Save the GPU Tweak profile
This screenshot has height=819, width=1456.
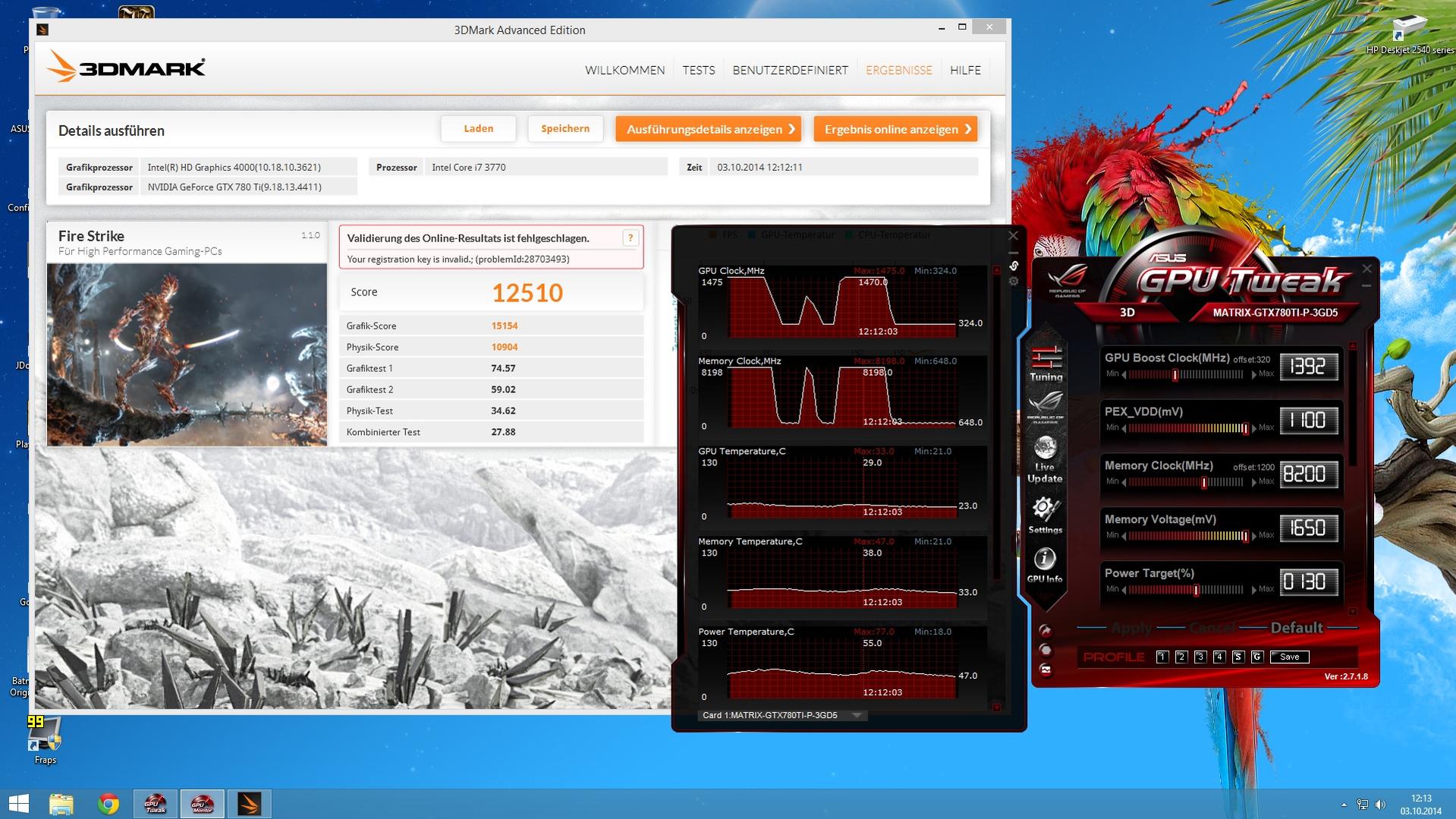tap(1289, 657)
